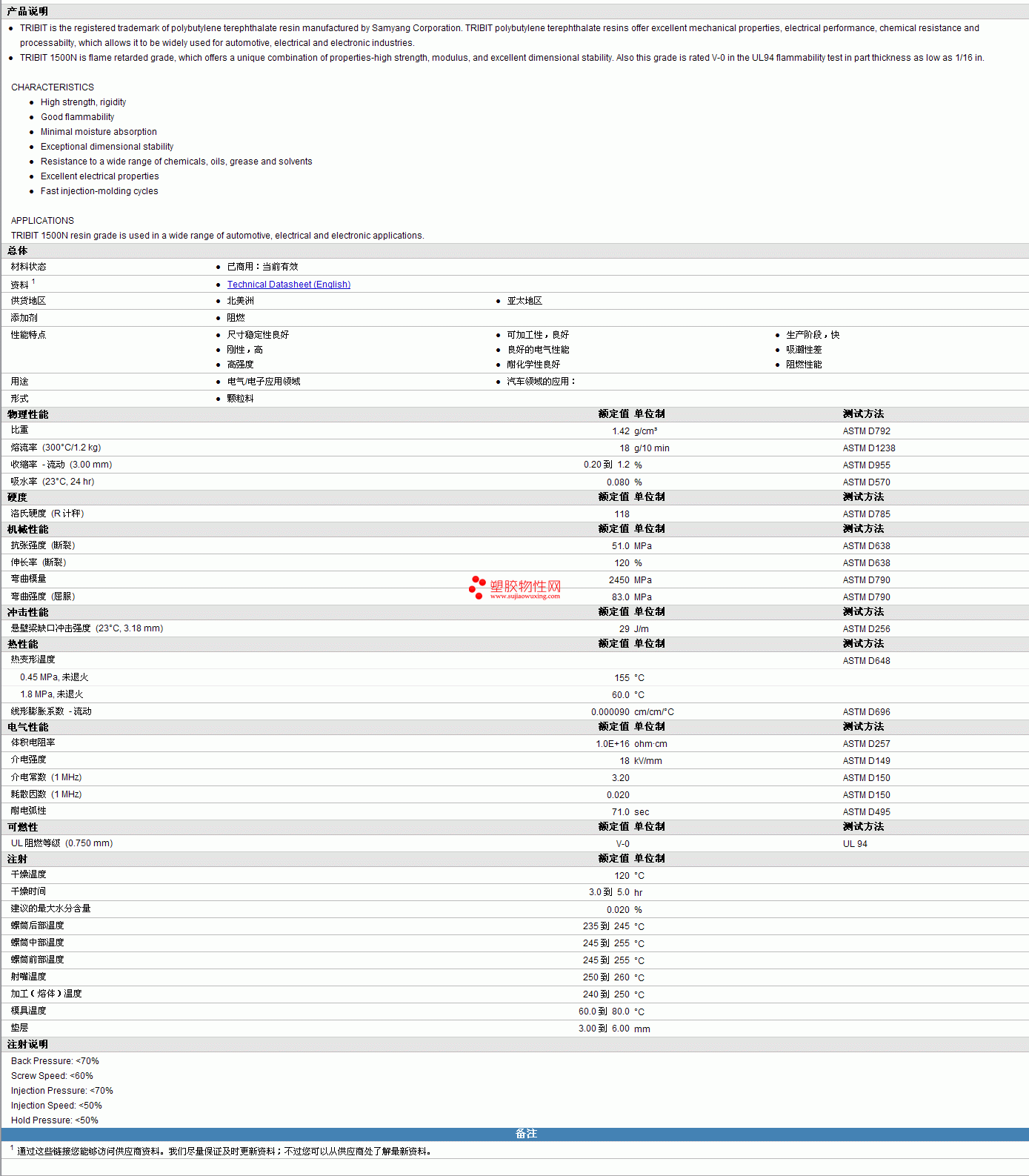1029x1176 pixels.
Task: Click the 射嘴温度 row label
Action: pyautogui.click(x=28, y=977)
